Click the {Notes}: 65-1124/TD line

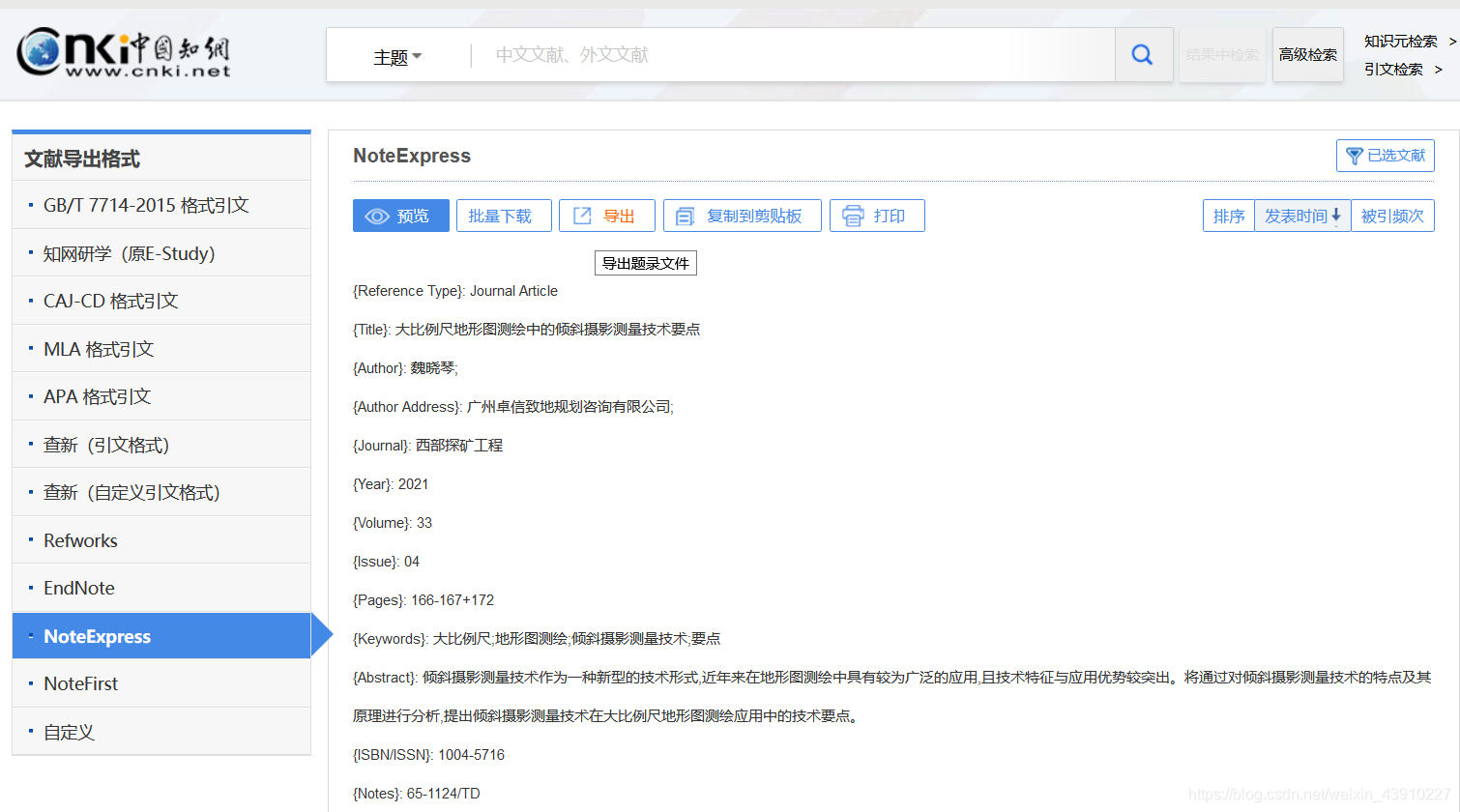[417, 794]
